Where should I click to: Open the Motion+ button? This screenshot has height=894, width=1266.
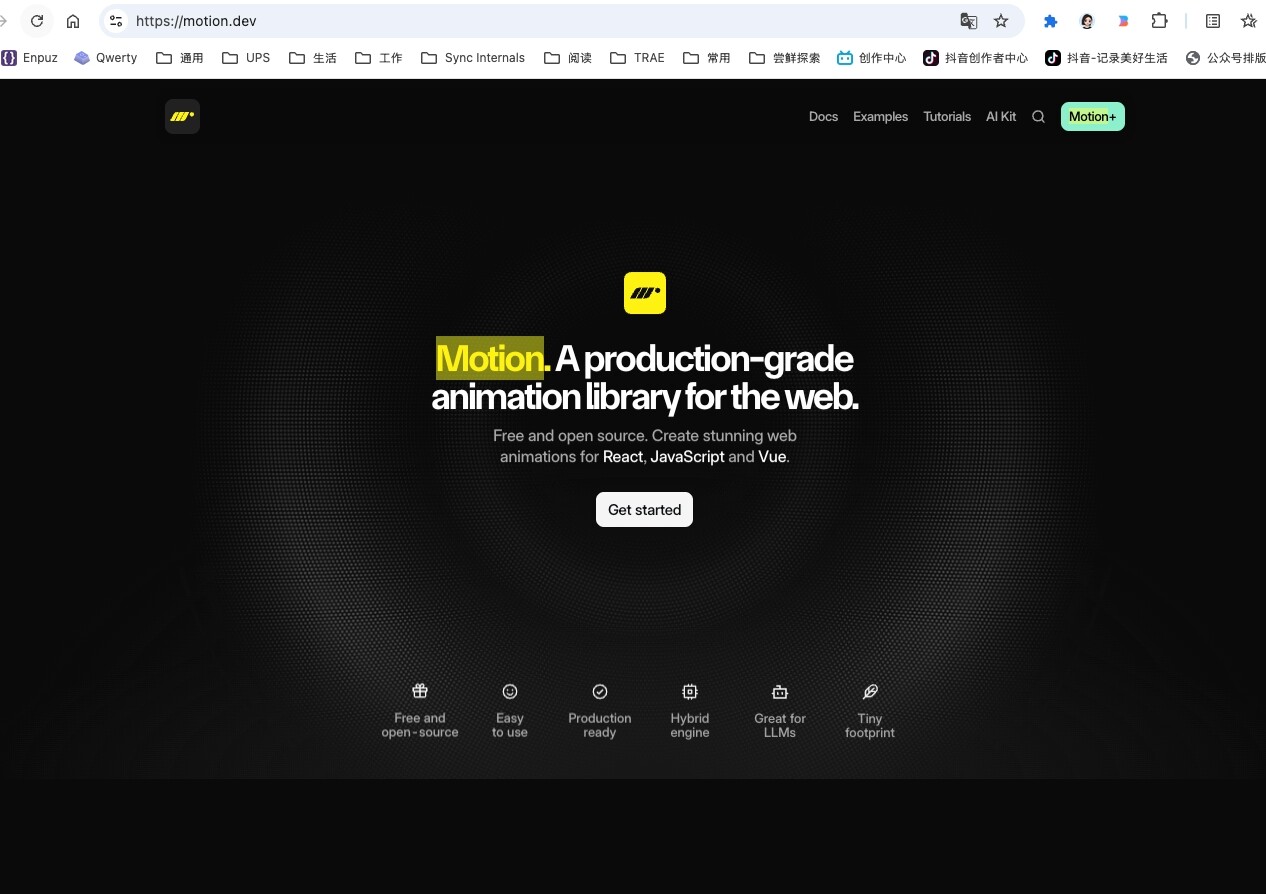coord(1092,117)
